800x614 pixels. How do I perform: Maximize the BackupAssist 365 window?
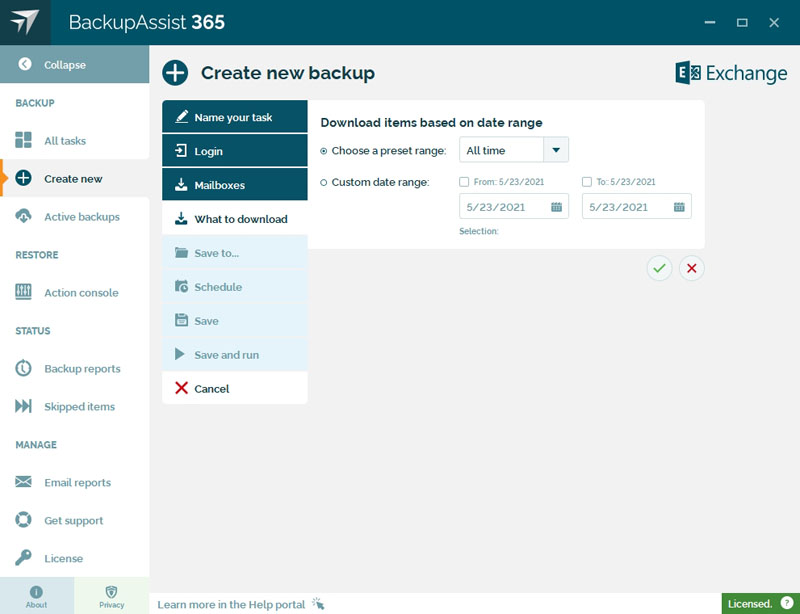[742, 22]
